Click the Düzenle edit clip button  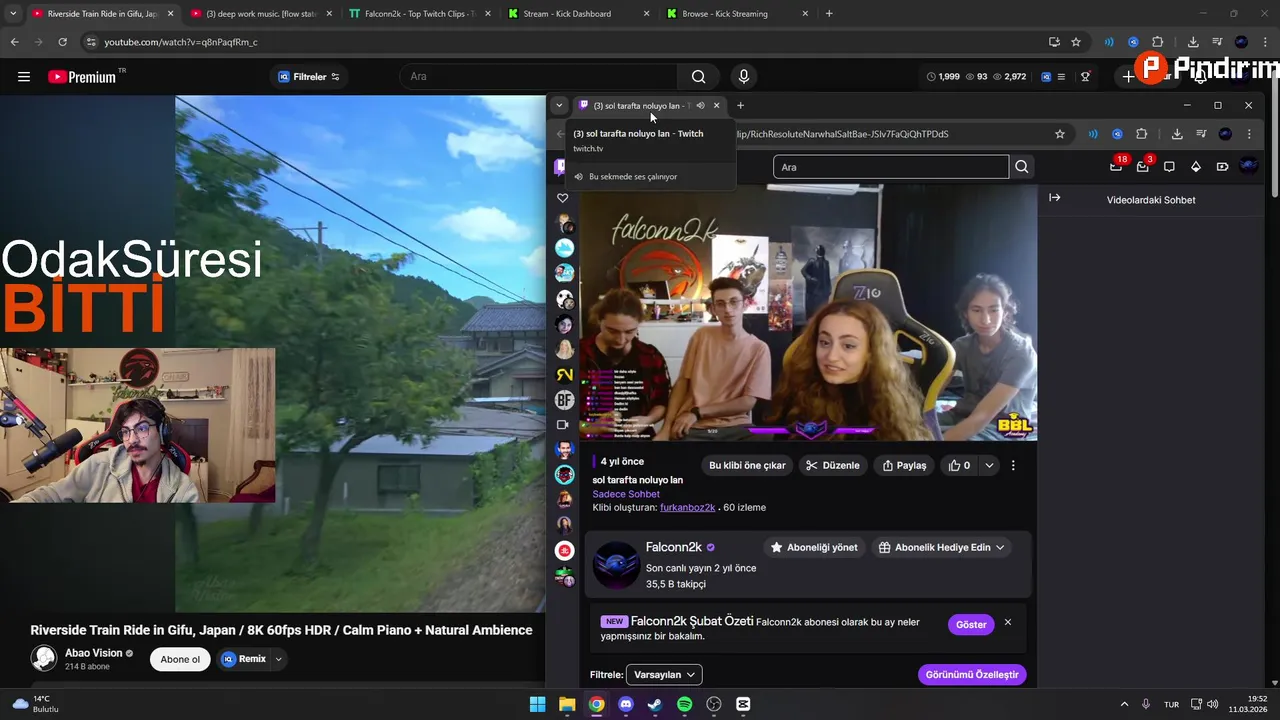832,465
